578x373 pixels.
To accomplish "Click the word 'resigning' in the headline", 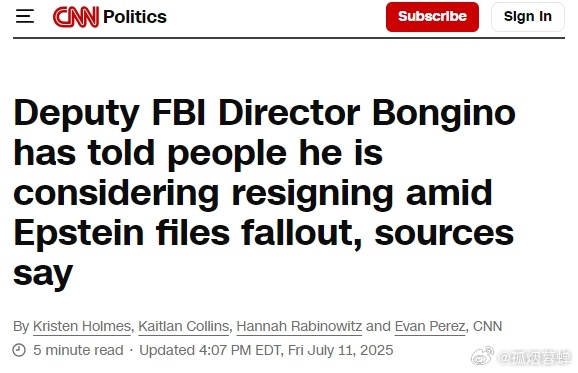I will [x=312, y=193].
